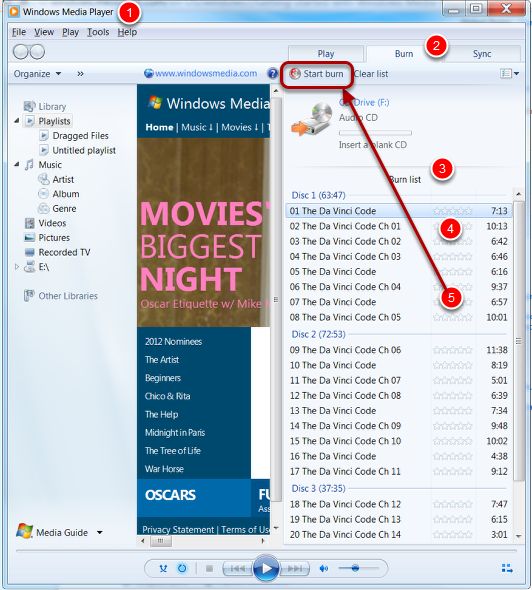Select Playlists in the navigation tree

click(x=54, y=121)
